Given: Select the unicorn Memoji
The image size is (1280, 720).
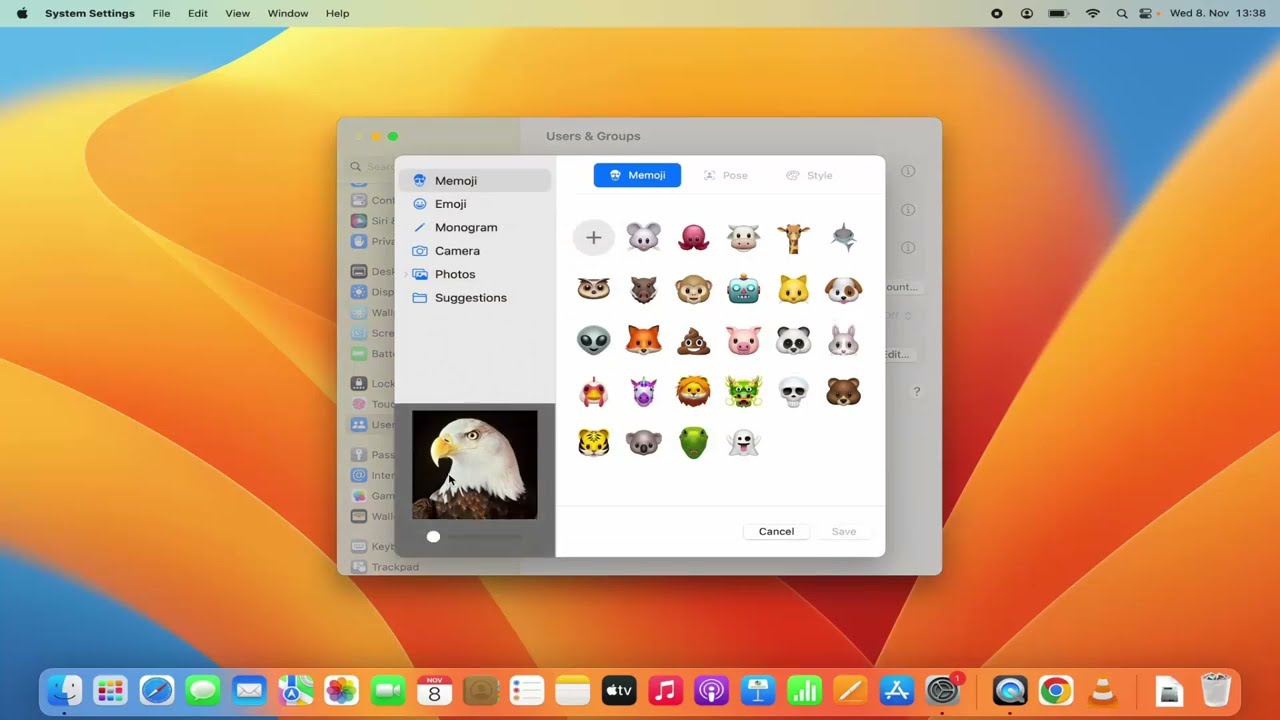Looking at the screenshot, I should pyautogui.click(x=643, y=391).
